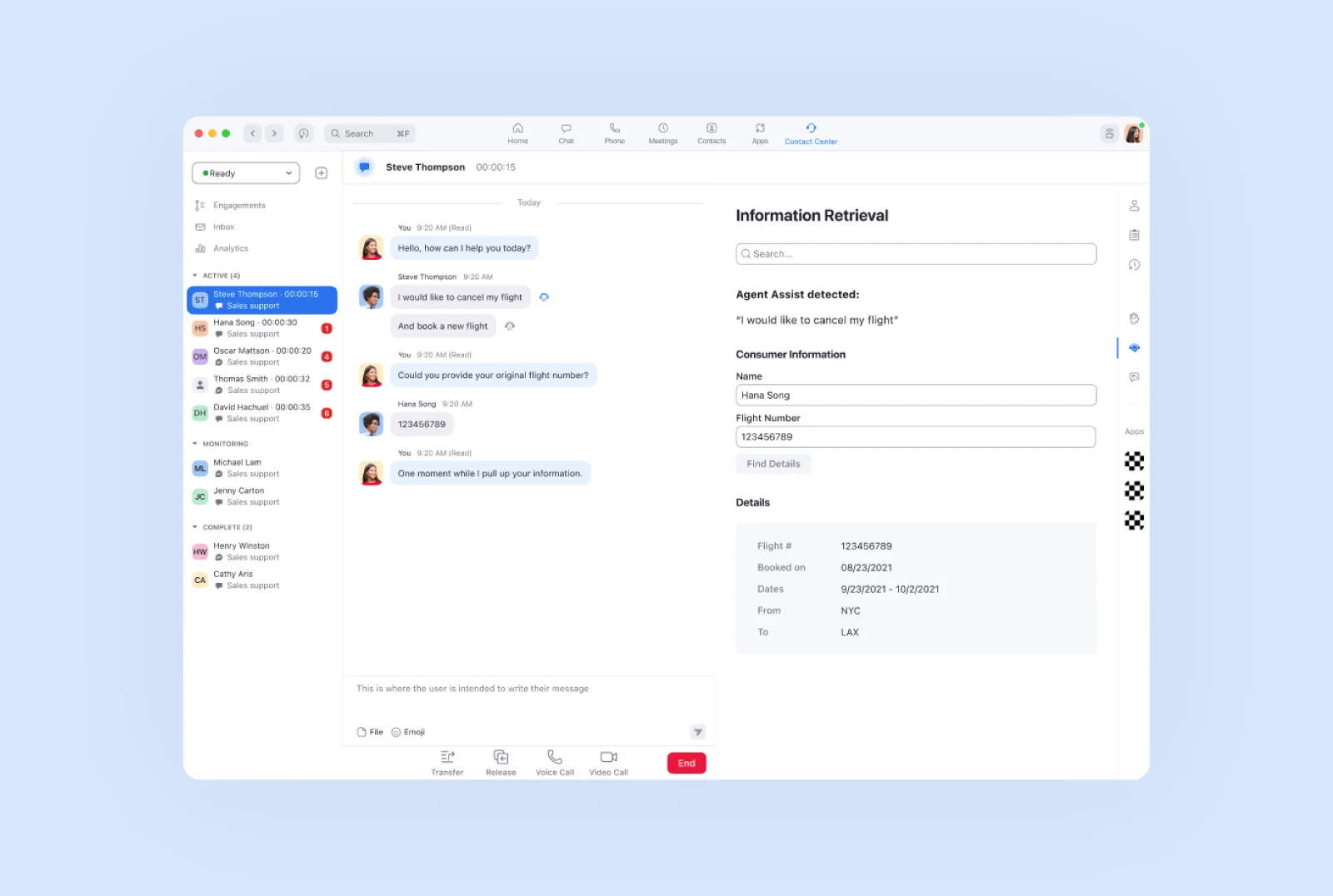Click the Flight Number input field

point(916,437)
